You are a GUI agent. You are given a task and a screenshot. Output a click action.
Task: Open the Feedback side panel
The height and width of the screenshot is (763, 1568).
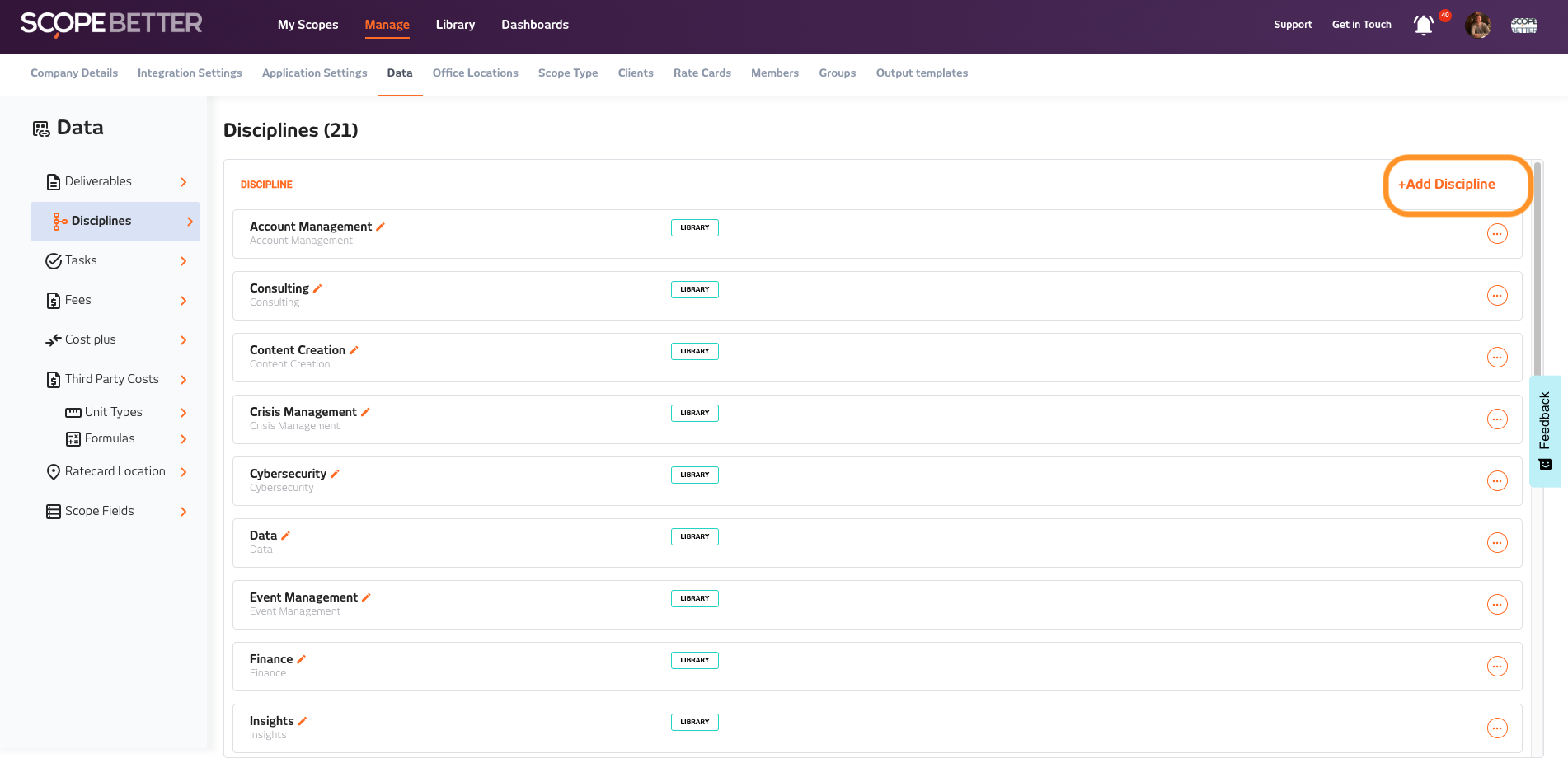1544,431
